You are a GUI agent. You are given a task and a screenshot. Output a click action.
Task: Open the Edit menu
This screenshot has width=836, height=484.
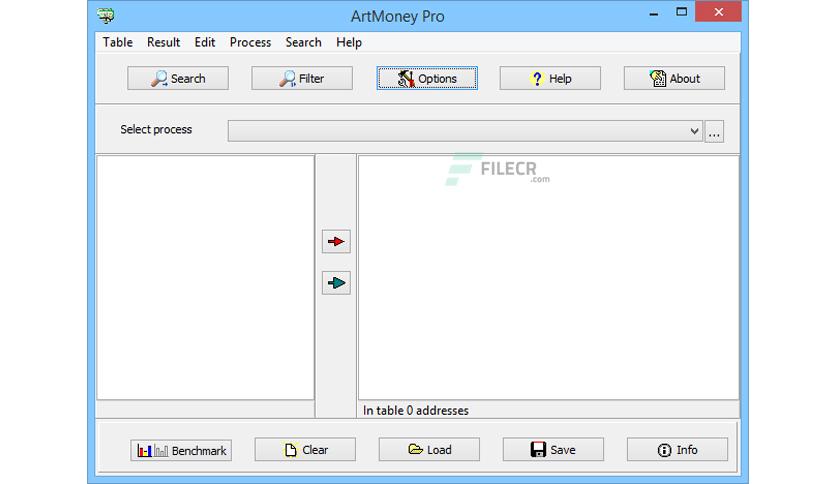pos(205,42)
